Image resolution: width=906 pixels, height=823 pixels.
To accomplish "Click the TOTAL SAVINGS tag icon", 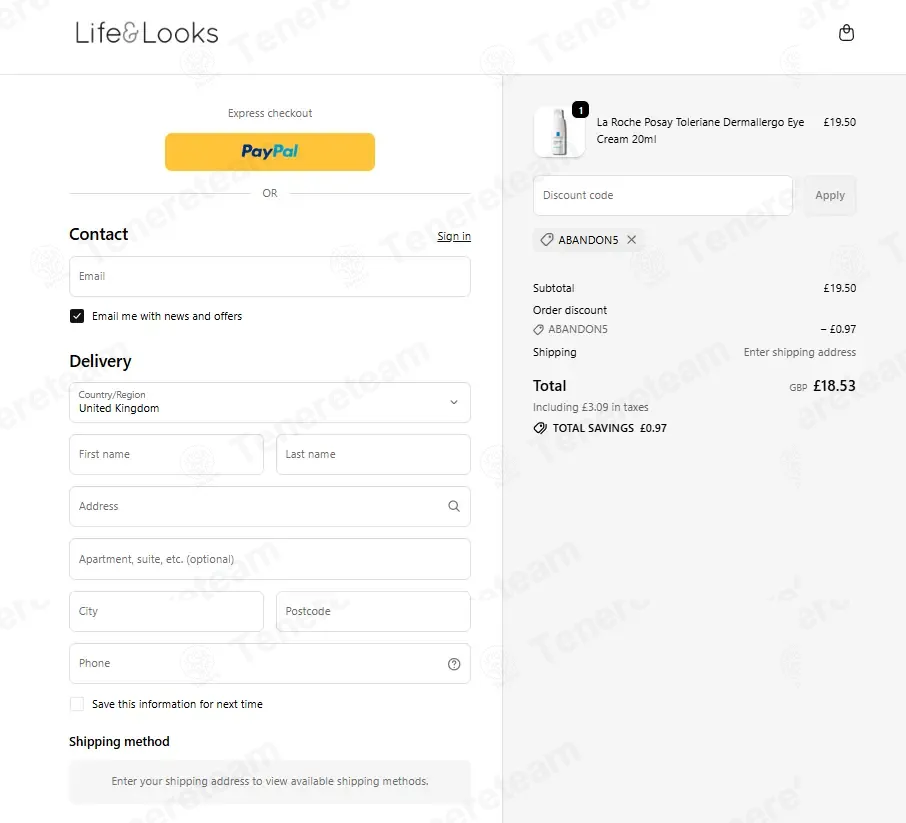I will [x=540, y=428].
